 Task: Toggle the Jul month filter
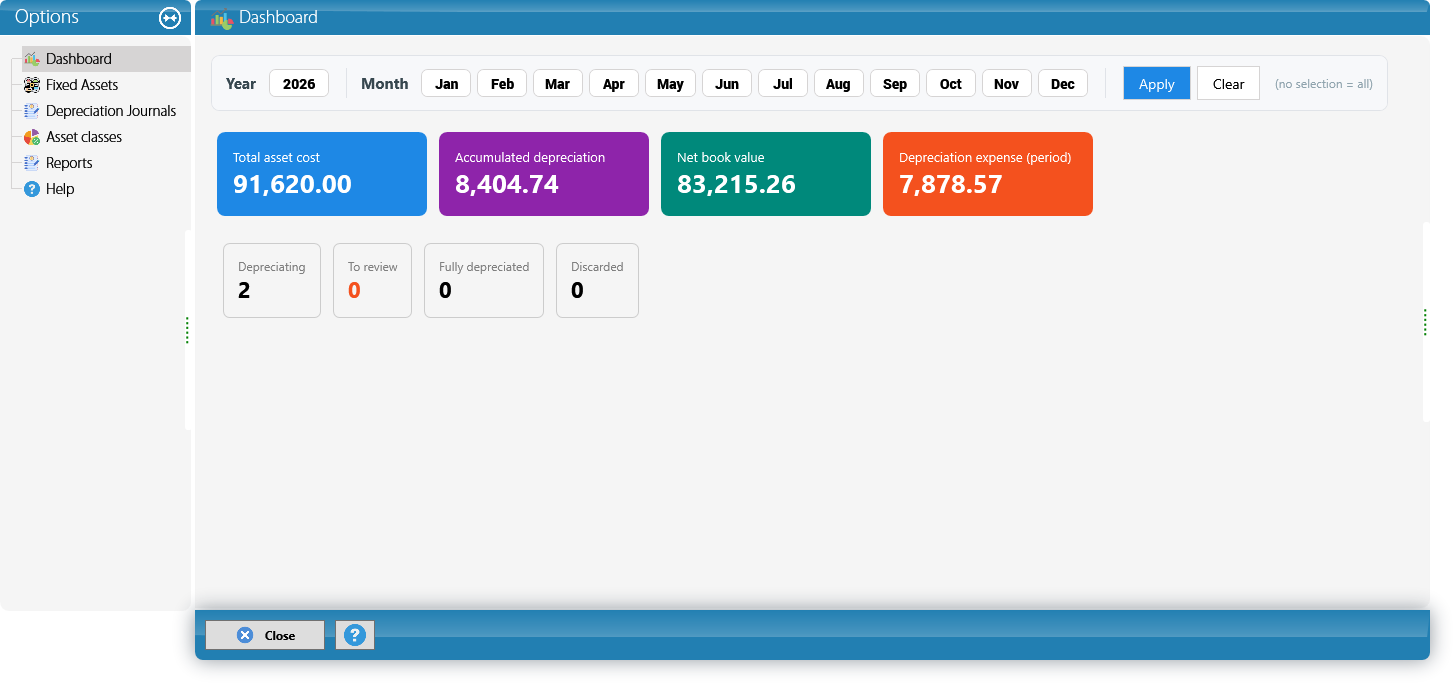click(783, 83)
